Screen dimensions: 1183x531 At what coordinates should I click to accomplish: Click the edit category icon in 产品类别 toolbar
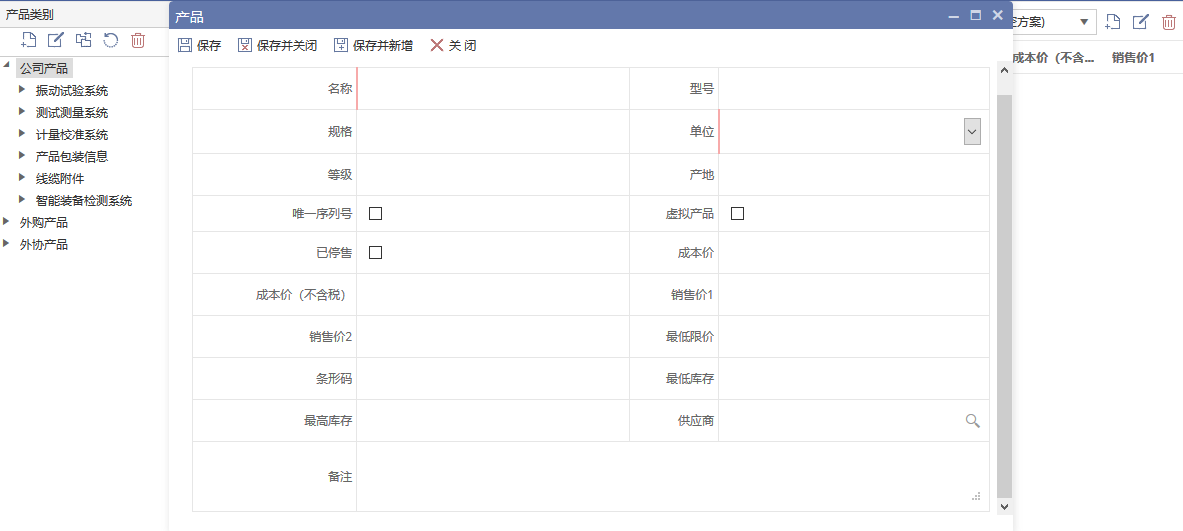point(56,40)
